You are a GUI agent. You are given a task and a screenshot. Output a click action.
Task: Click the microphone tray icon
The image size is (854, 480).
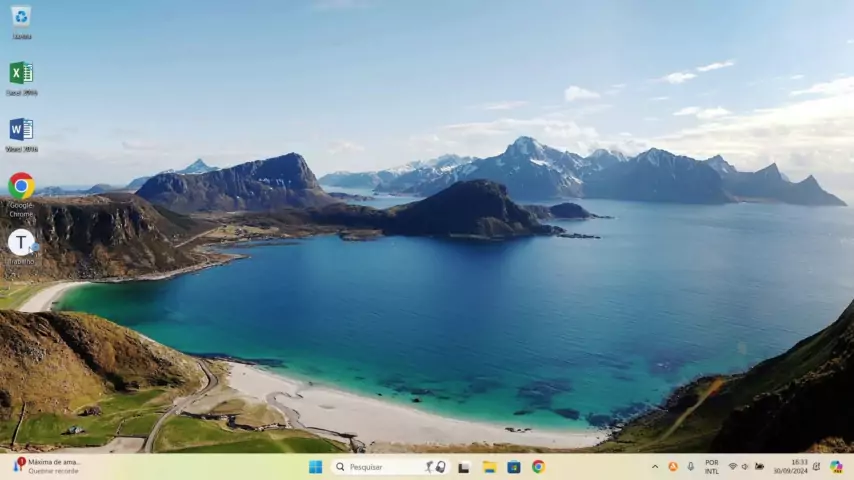pyautogui.click(x=690, y=467)
